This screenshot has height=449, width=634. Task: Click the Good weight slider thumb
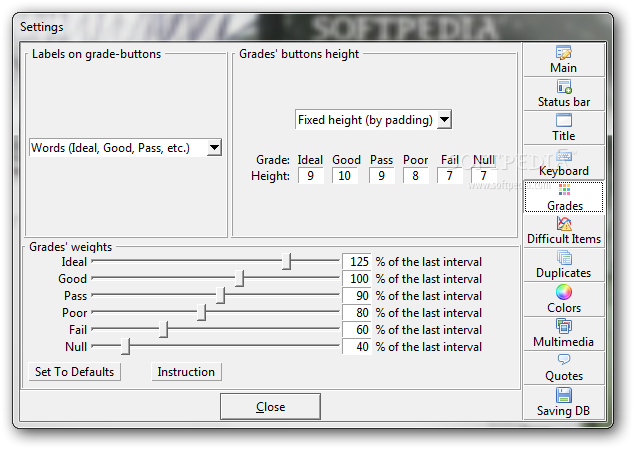[x=239, y=278]
